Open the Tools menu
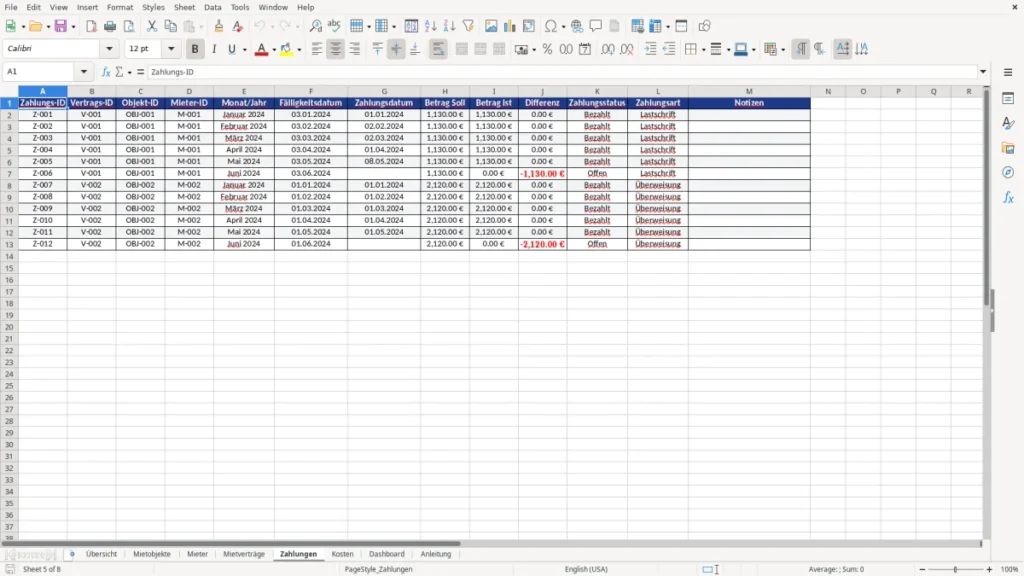This screenshot has width=1024, height=576. 240,7
